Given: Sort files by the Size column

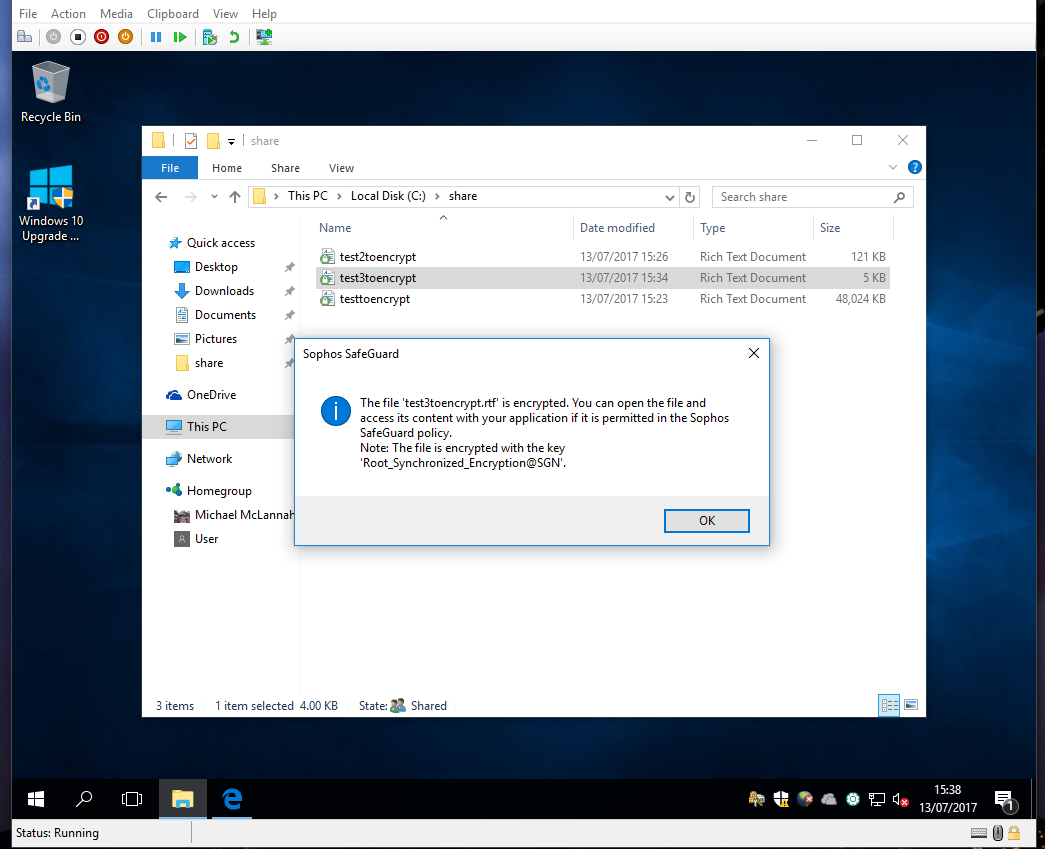Looking at the screenshot, I should point(853,228).
